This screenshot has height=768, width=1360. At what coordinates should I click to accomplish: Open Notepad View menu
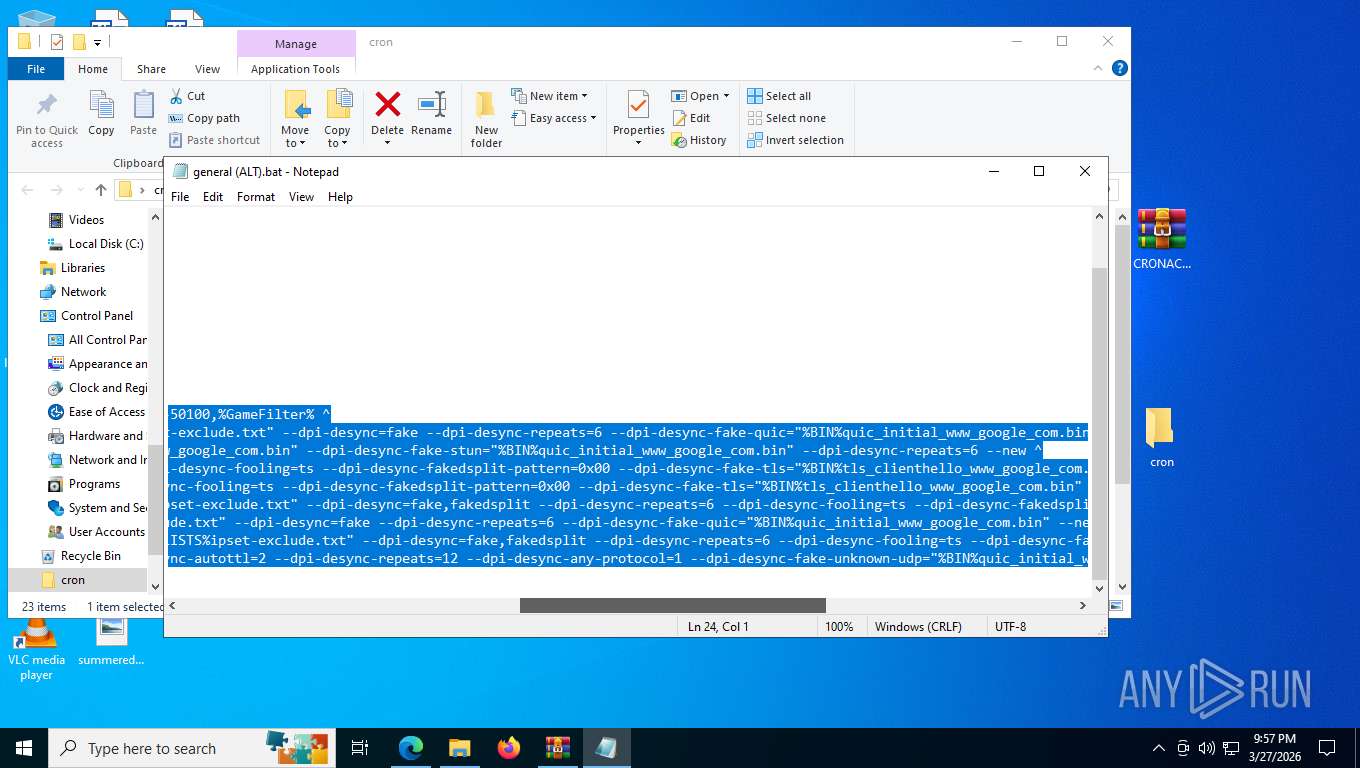coord(302,197)
